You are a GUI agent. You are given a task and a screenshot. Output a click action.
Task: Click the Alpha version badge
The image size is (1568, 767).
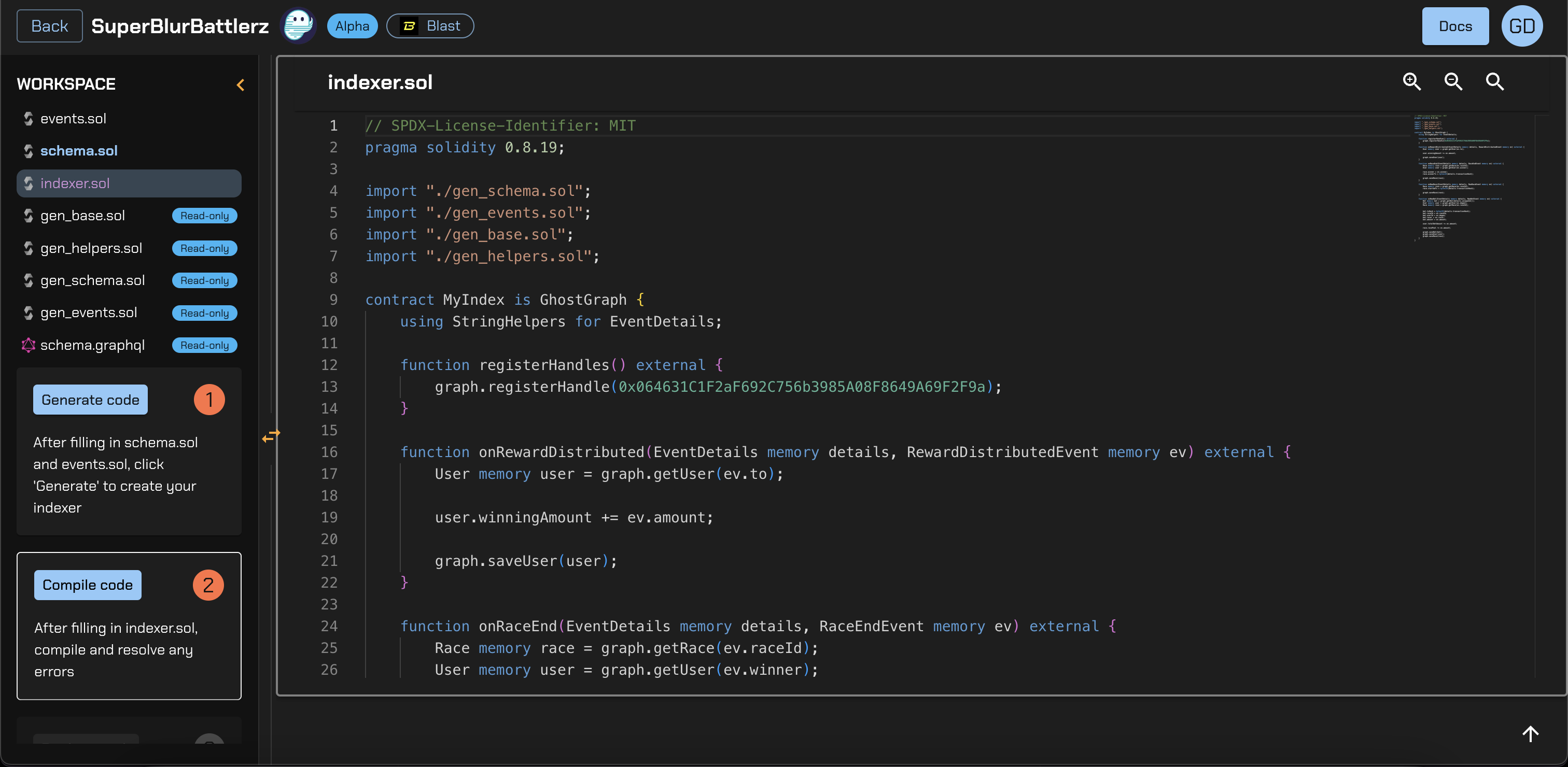pos(352,25)
